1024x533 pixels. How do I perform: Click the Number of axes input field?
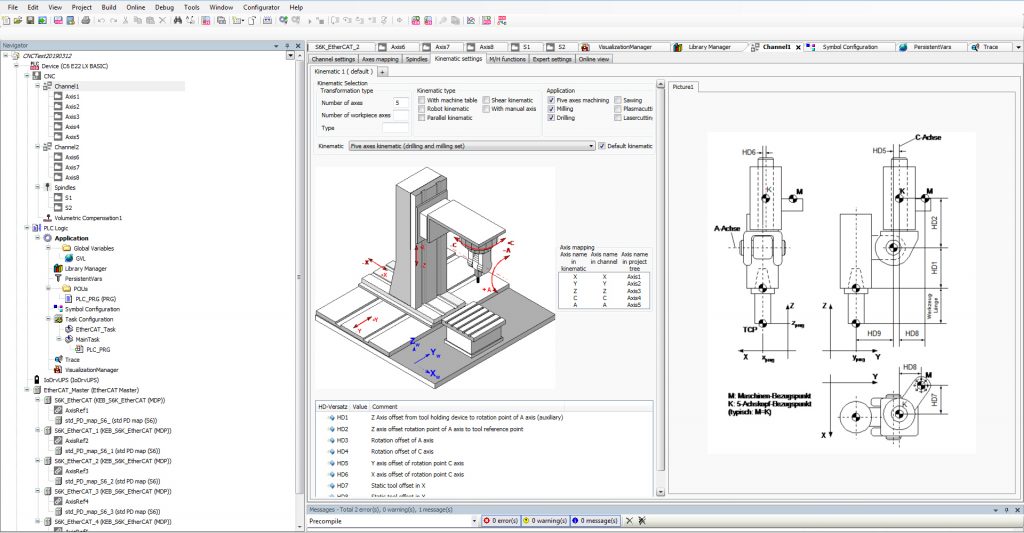[400, 103]
